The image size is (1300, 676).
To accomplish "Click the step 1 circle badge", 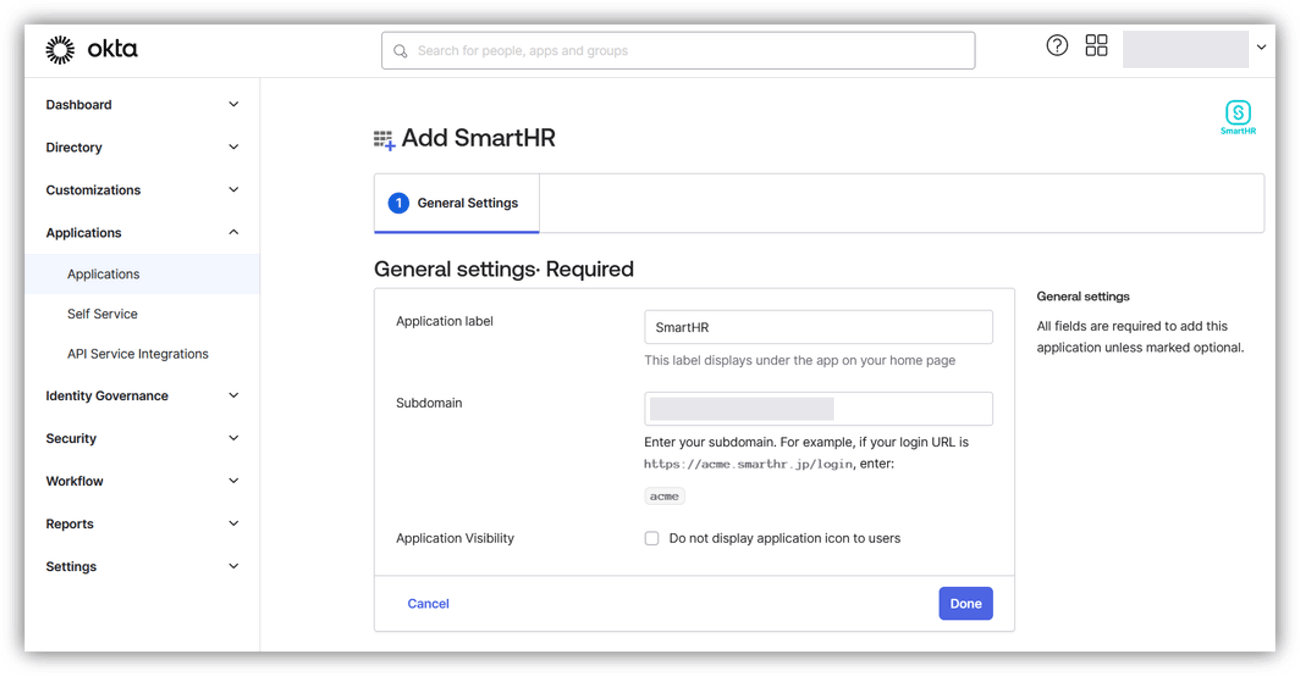I will pyautogui.click(x=398, y=203).
